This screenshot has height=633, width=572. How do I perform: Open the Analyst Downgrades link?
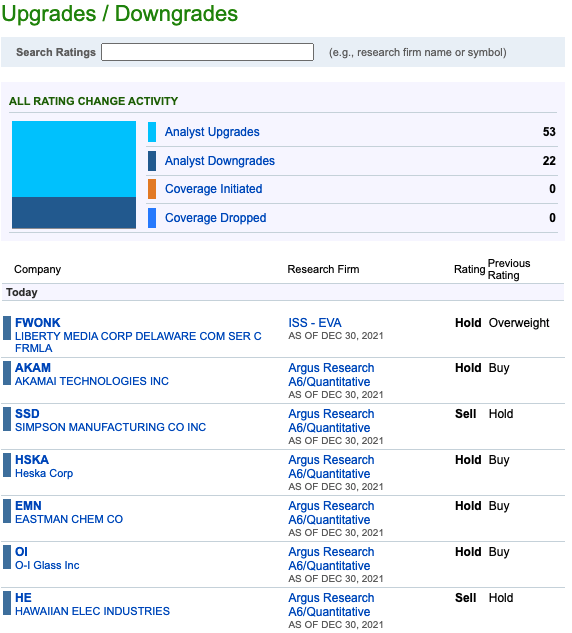tap(220, 161)
